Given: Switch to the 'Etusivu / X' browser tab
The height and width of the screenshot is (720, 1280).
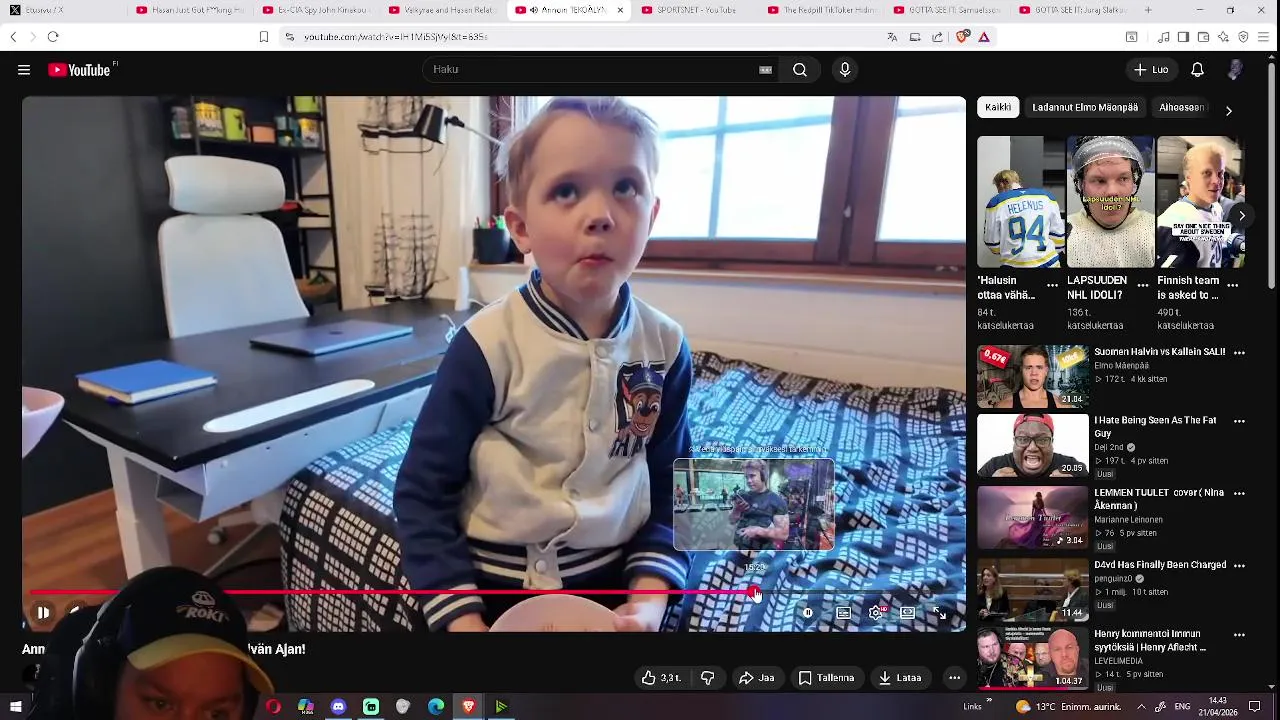Looking at the screenshot, I should (x=64, y=10).
